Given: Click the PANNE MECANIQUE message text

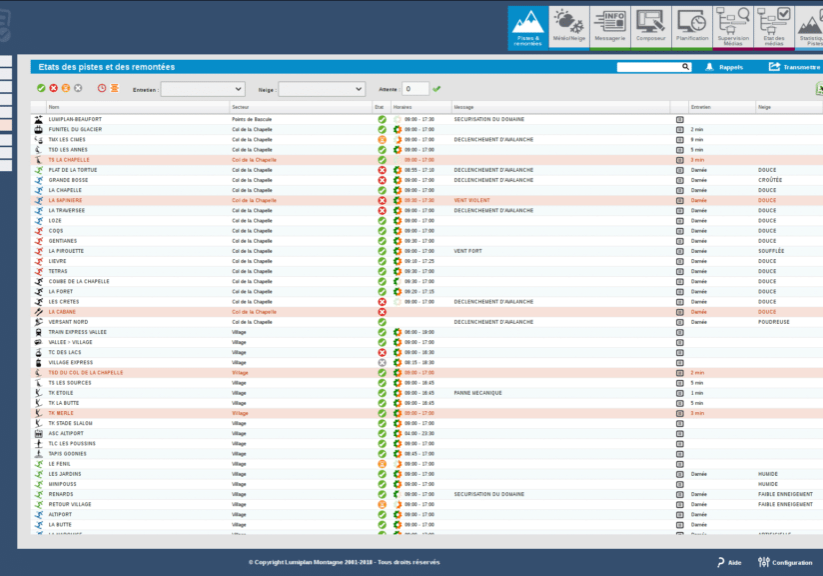Looking at the screenshot, I should tap(478, 393).
